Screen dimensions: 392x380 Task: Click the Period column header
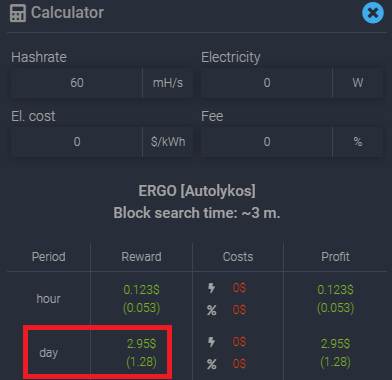pyautogui.click(x=49, y=257)
